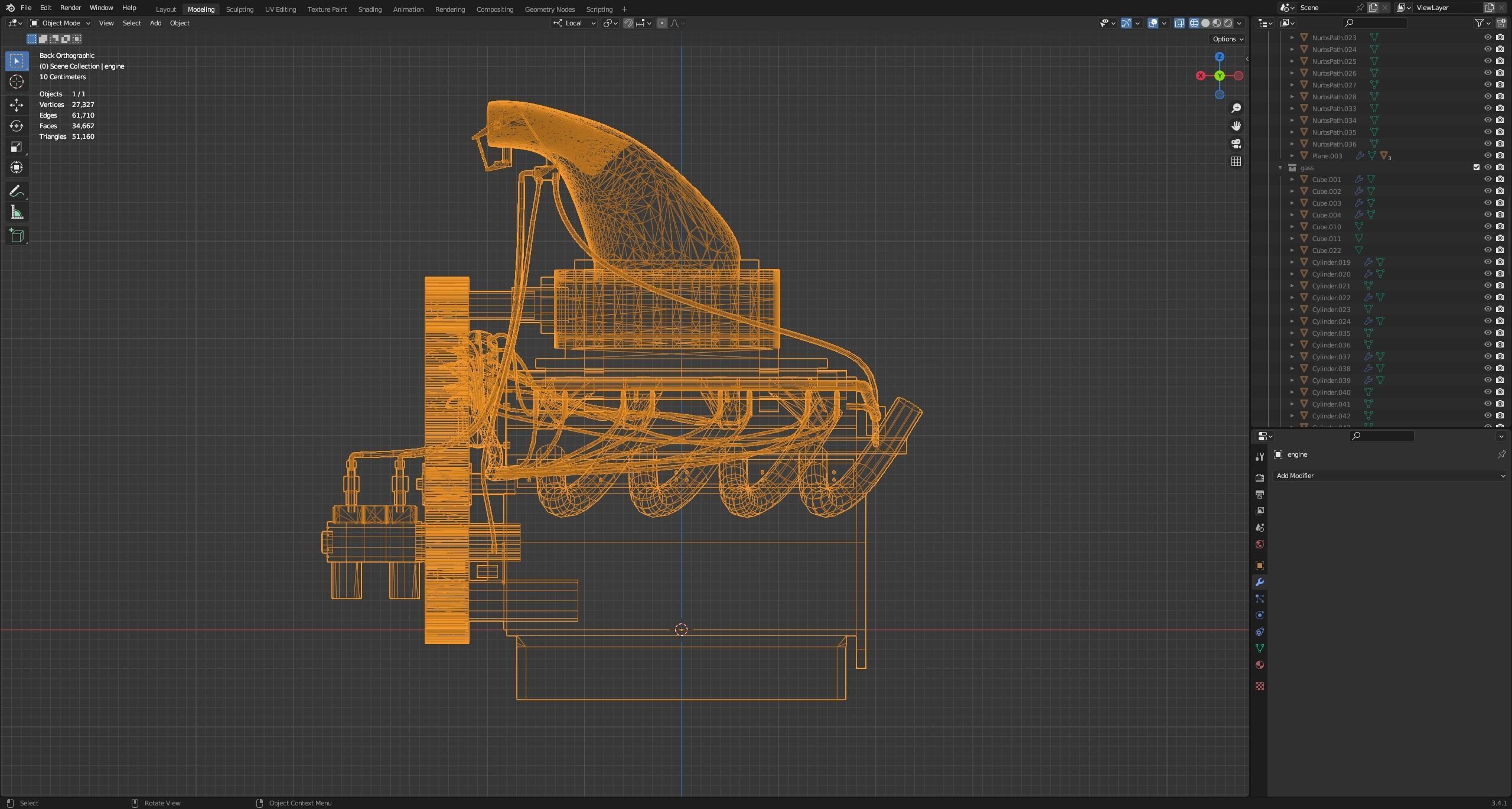Screen dimensions: 1512x809
Task: Collapse the gass collection
Action: coord(1280,168)
